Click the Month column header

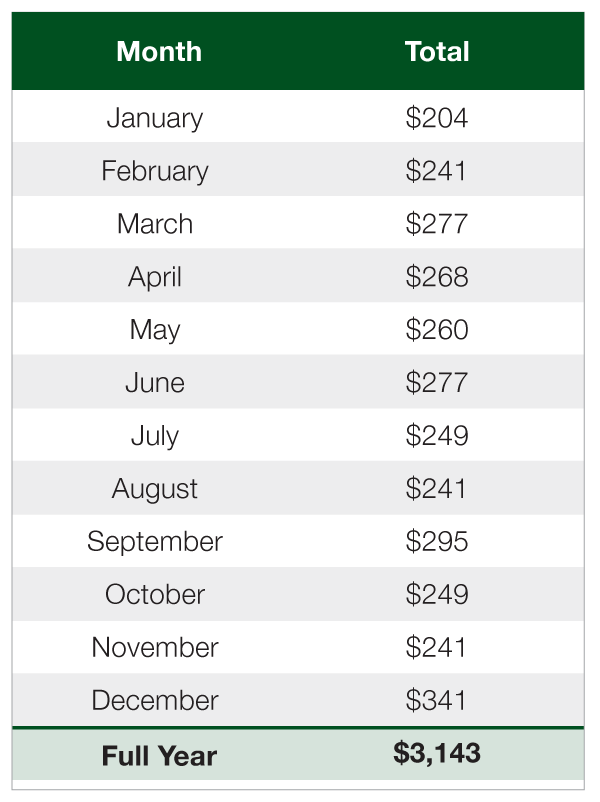pos(159,52)
